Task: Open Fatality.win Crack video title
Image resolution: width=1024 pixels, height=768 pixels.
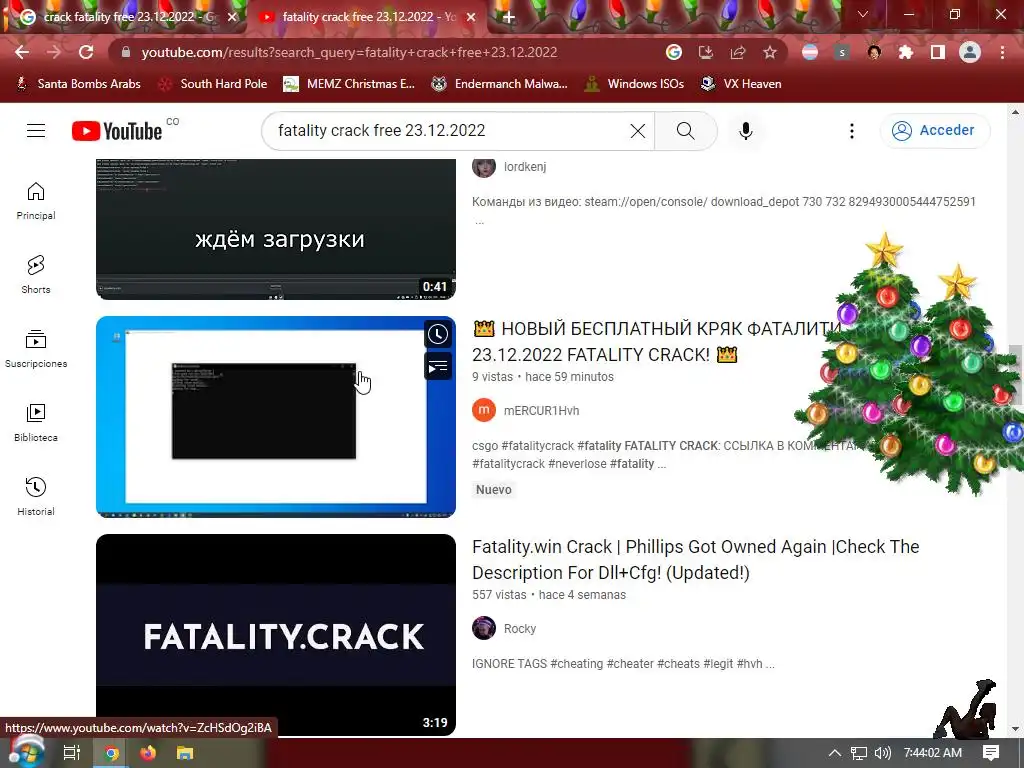Action: coord(696,560)
